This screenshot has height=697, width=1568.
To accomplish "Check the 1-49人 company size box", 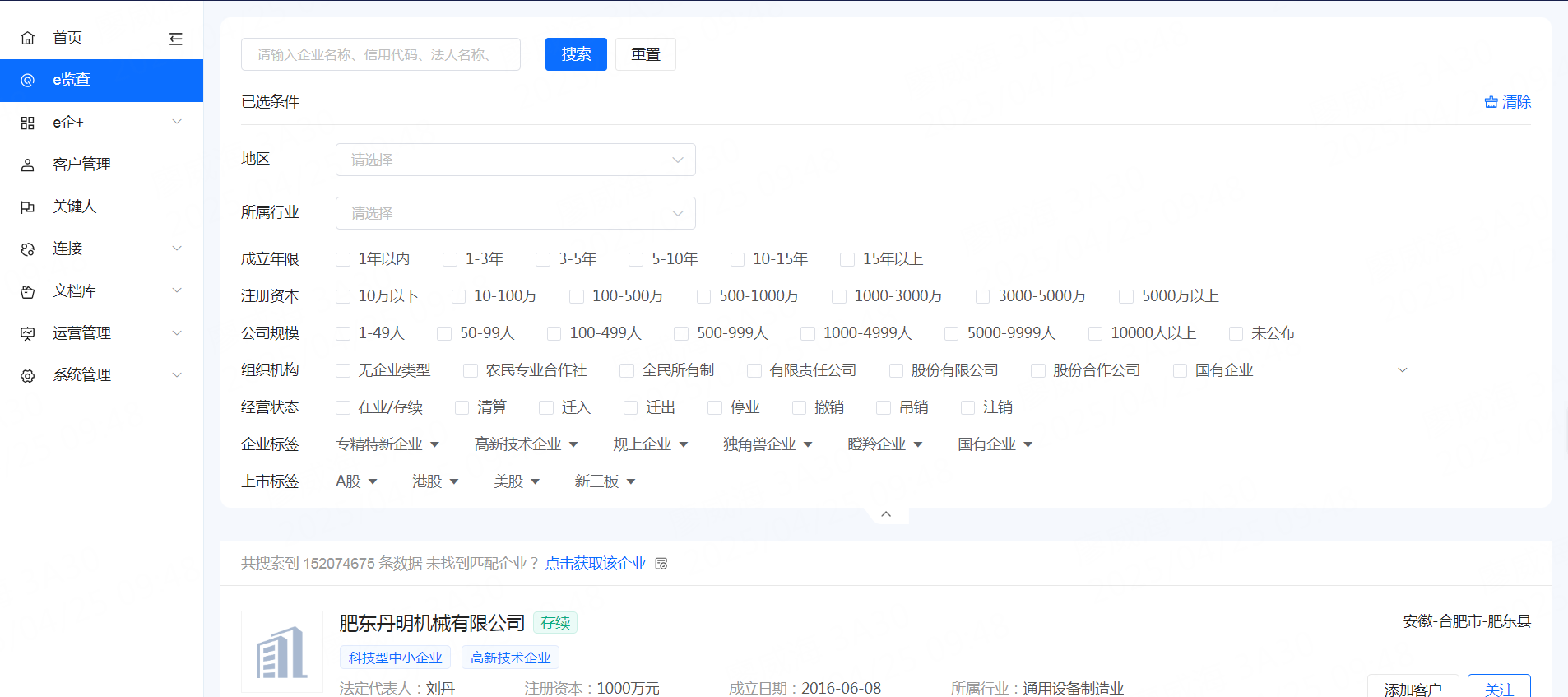I will tap(343, 333).
